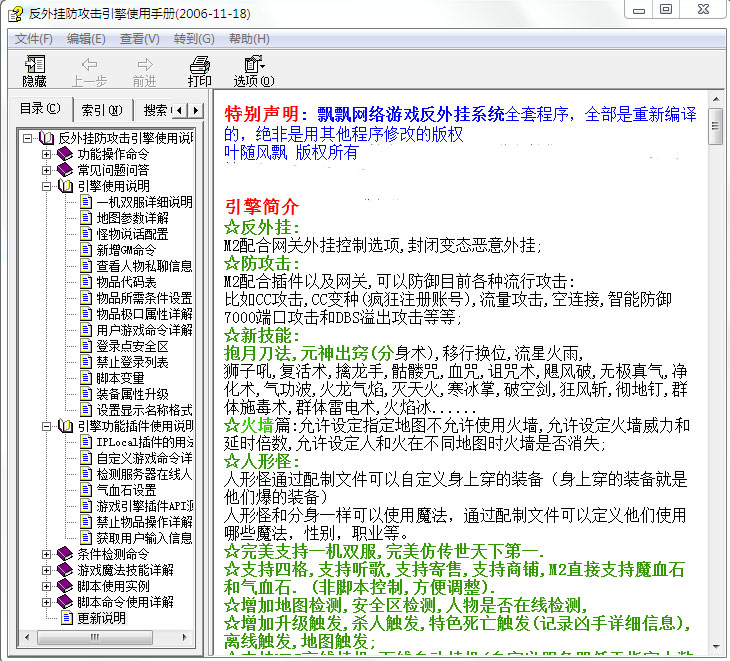This screenshot has width=730, height=661.
Task: Expand the 游戏魔法技能详解 node
Action: point(46,570)
